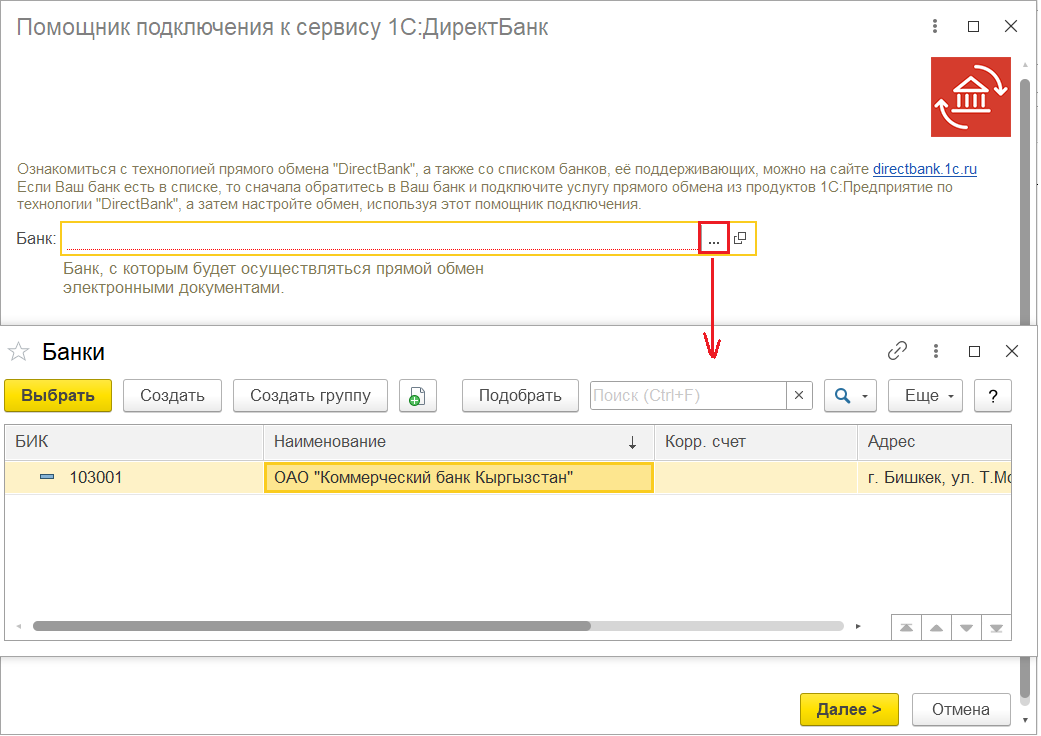Open bank selection via ellipsis button
The width and height of the screenshot is (1041, 736).
pos(714,238)
